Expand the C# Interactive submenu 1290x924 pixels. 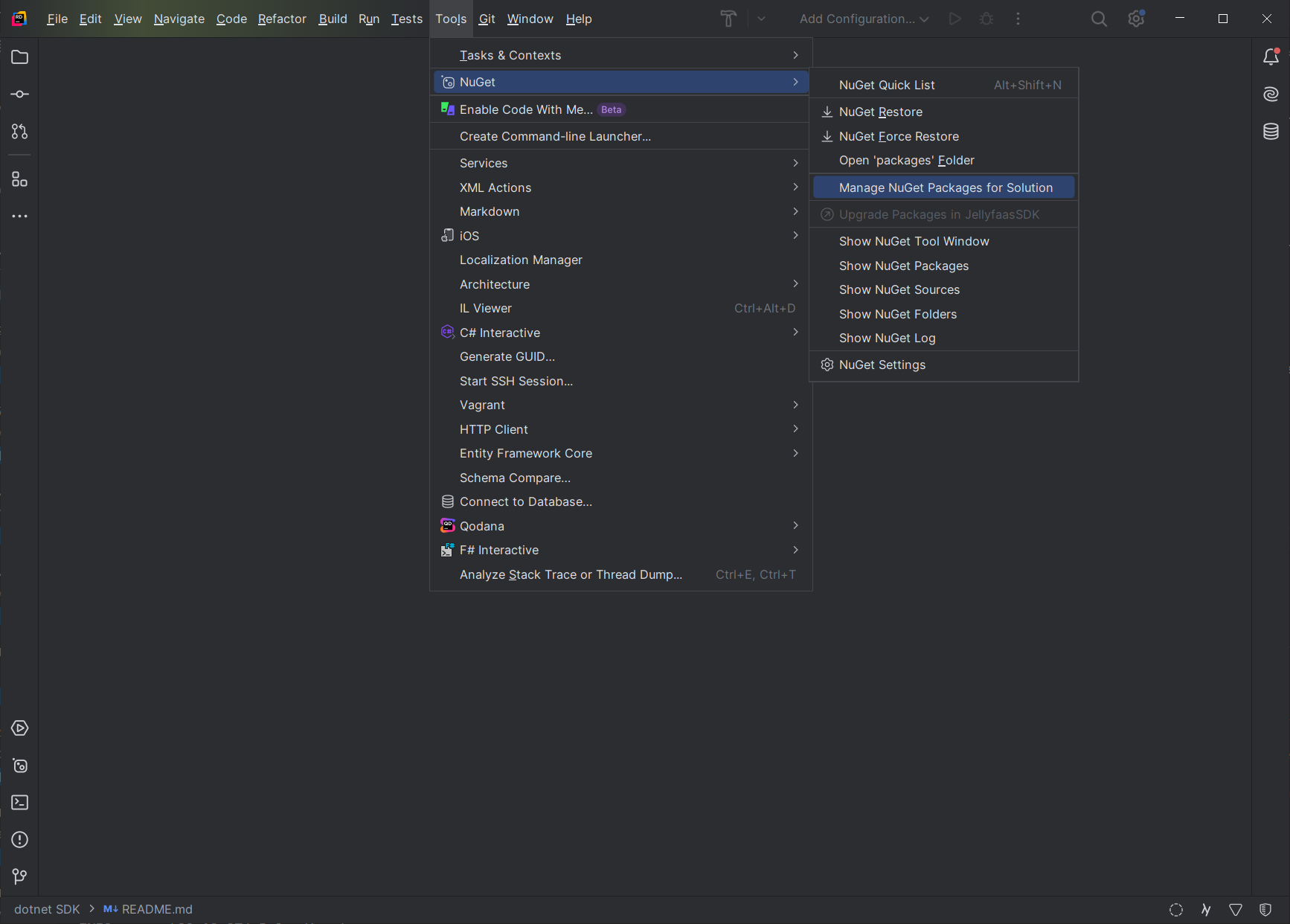click(x=621, y=333)
